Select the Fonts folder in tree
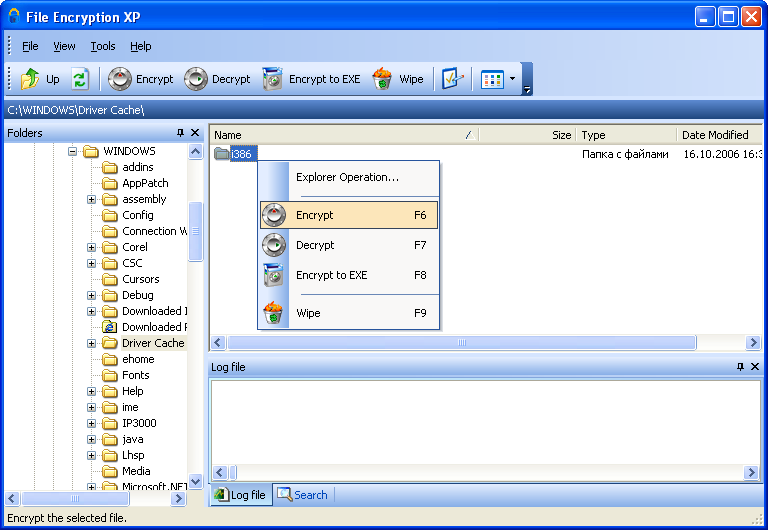This screenshot has width=768, height=530. click(136, 375)
